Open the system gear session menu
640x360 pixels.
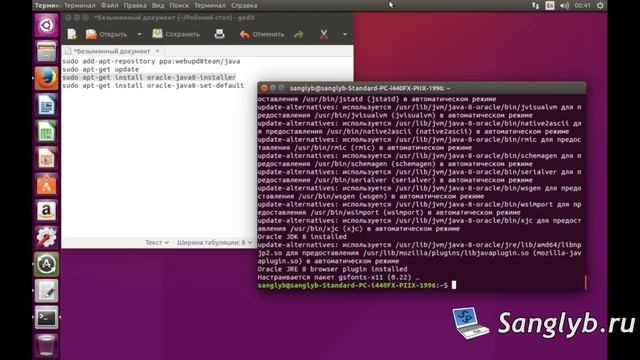(x=600, y=5)
